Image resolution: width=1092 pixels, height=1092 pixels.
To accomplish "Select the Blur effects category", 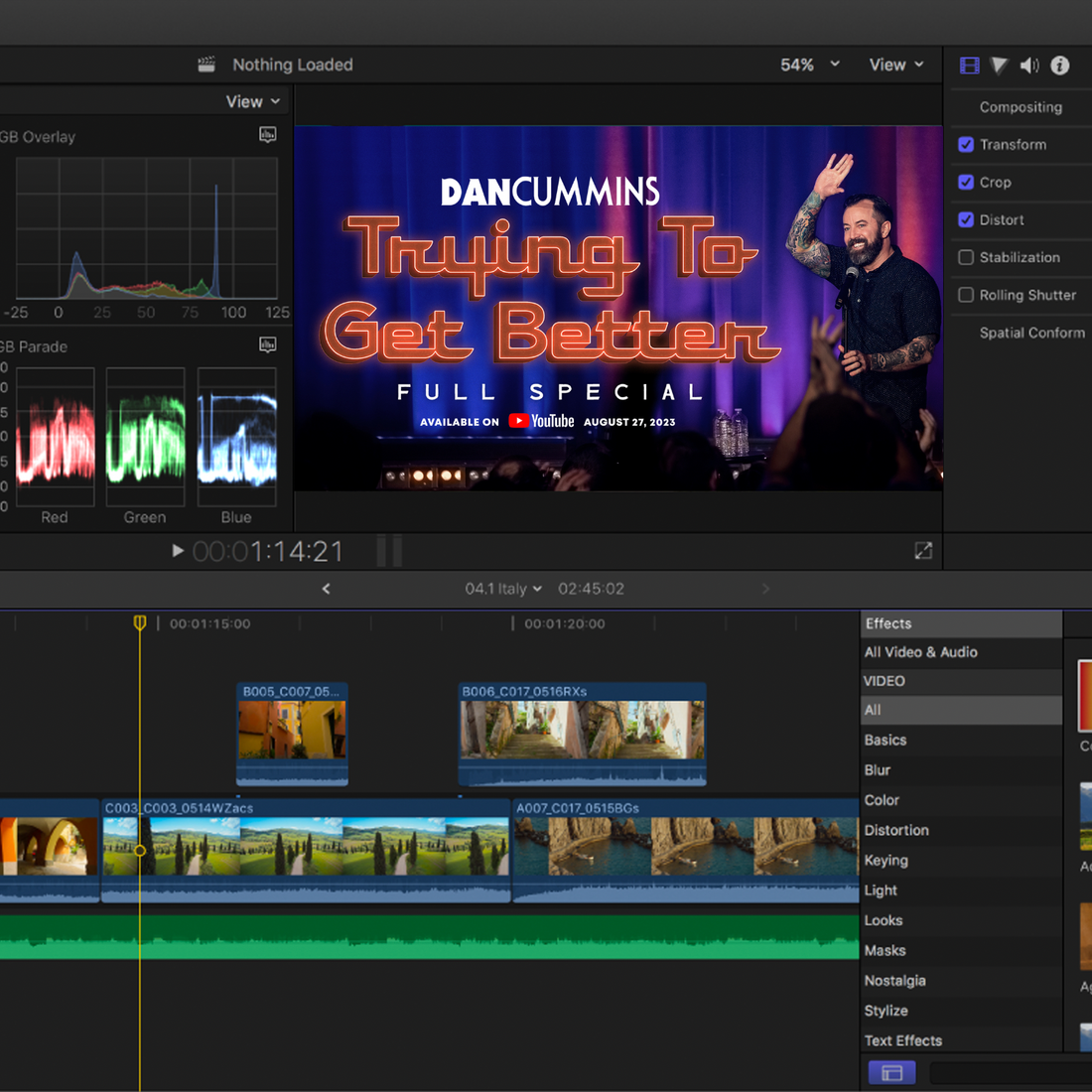I will pyautogui.click(x=878, y=770).
